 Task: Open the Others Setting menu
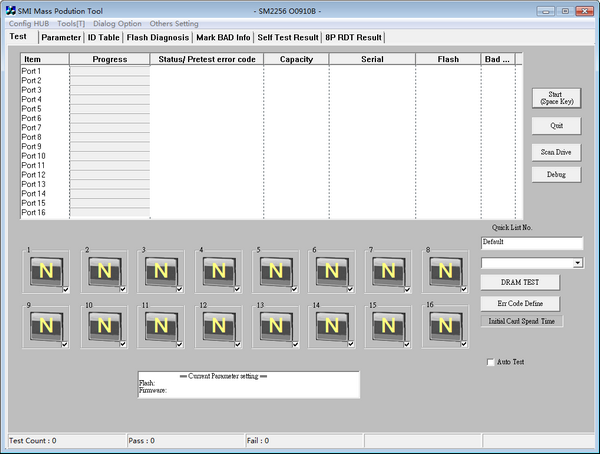click(x=174, y=23)
